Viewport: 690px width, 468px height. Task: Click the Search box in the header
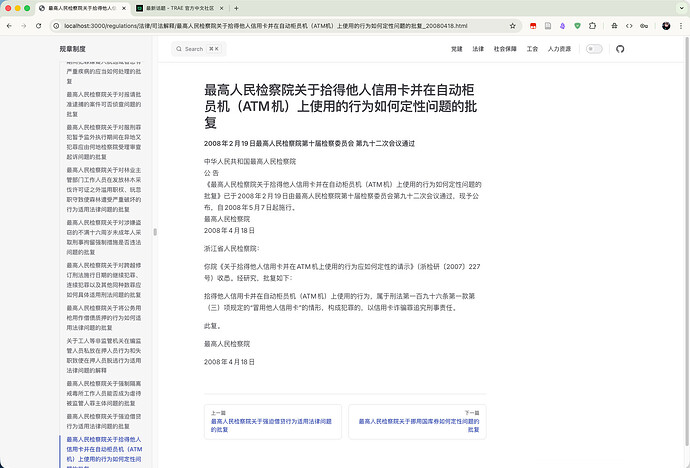199,48
